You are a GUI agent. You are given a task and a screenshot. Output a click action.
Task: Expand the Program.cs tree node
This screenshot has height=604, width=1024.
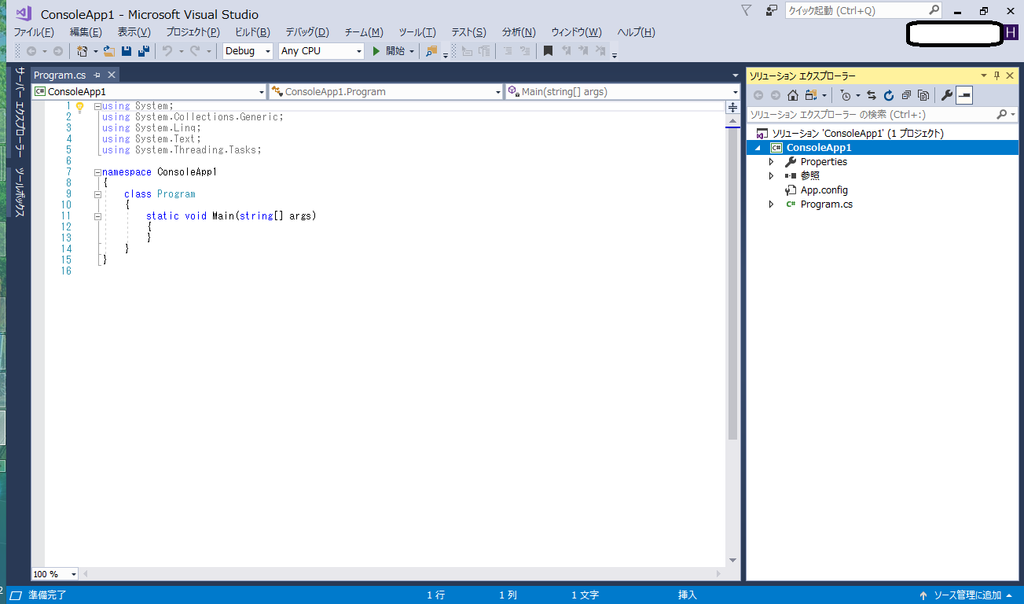coord(771,204)
